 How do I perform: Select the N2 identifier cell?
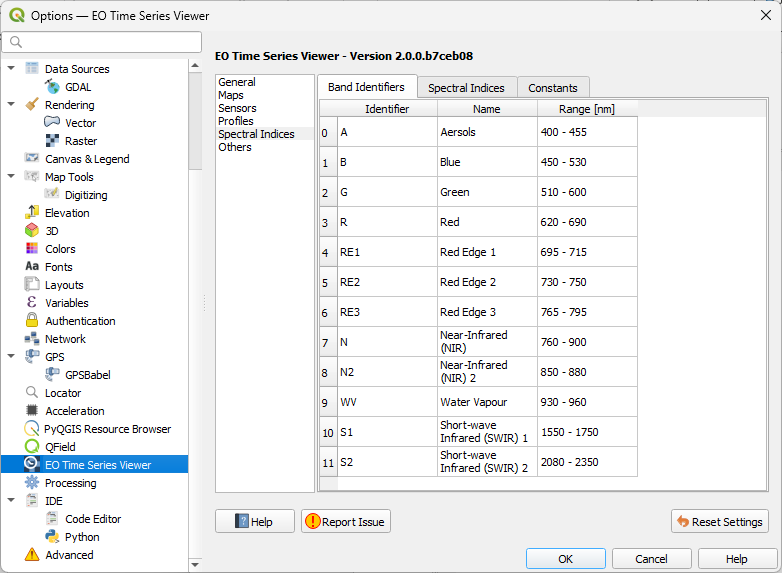coord(388,372)
